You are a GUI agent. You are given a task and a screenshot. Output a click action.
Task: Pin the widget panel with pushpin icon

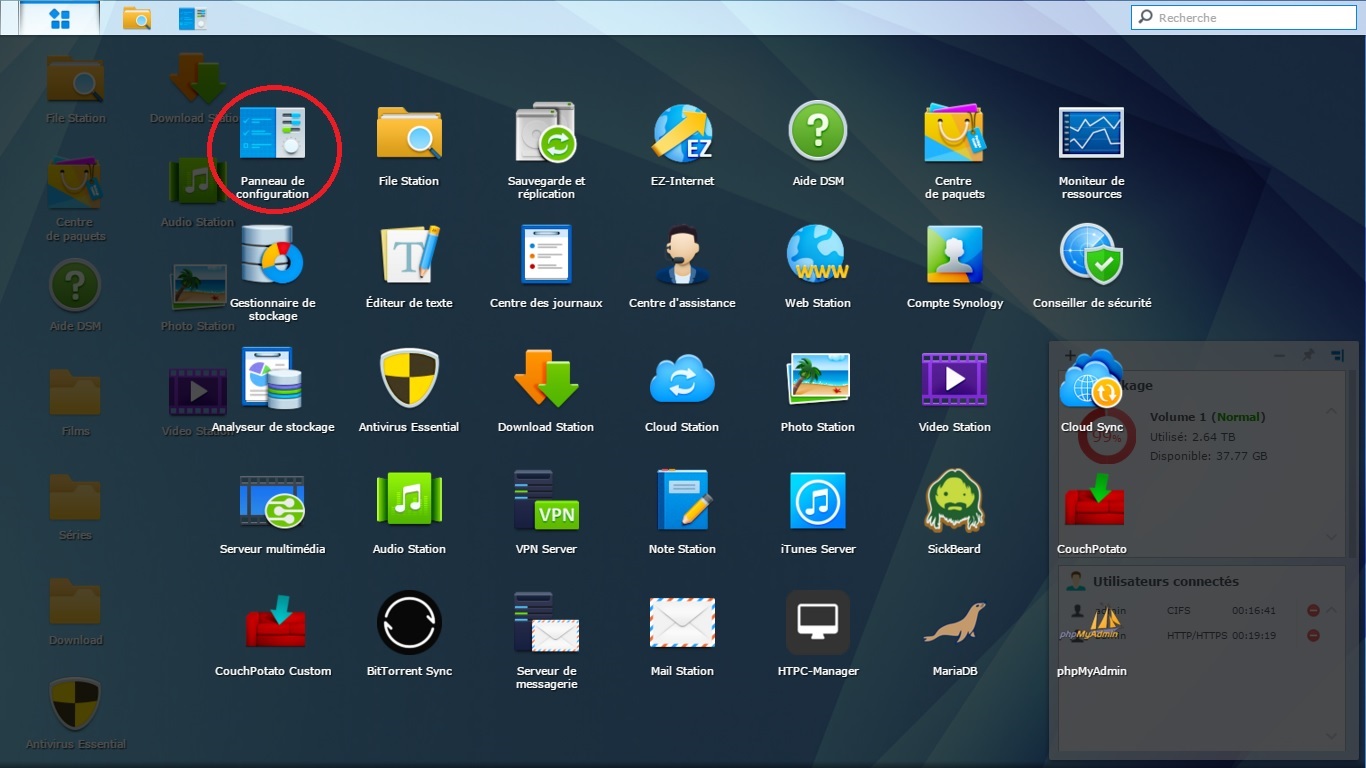1308,355
